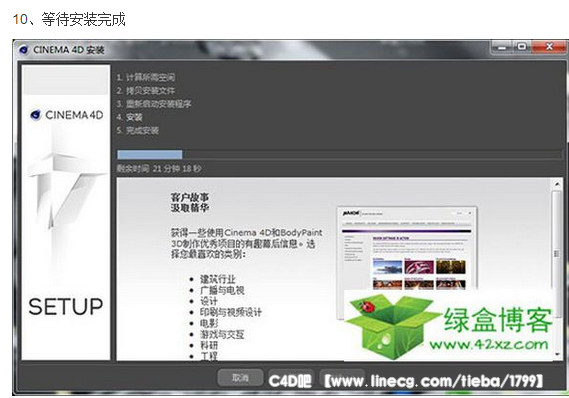Click the scroll-up arrow of the content pane
Screen dimensions: 569x398
pos(557,184)
